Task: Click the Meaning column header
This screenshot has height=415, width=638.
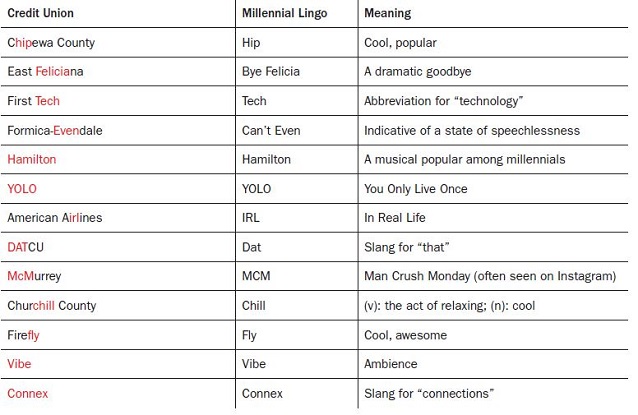Action: point(387,14)
